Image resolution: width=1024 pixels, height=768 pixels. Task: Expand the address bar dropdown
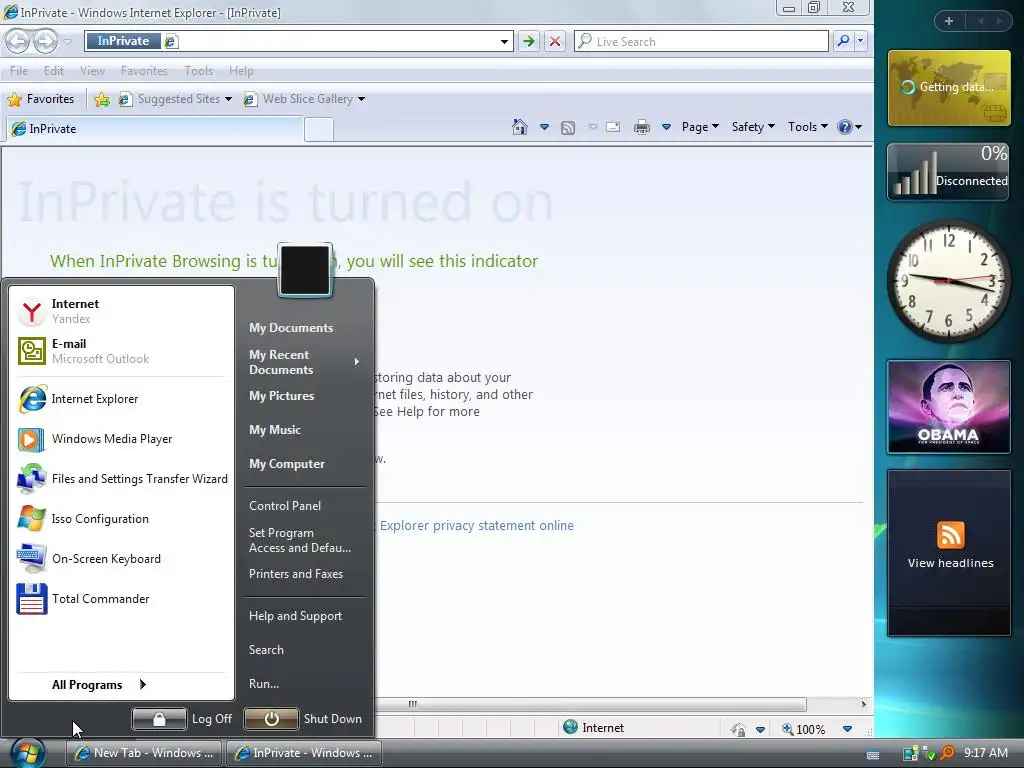pos(504,42)
